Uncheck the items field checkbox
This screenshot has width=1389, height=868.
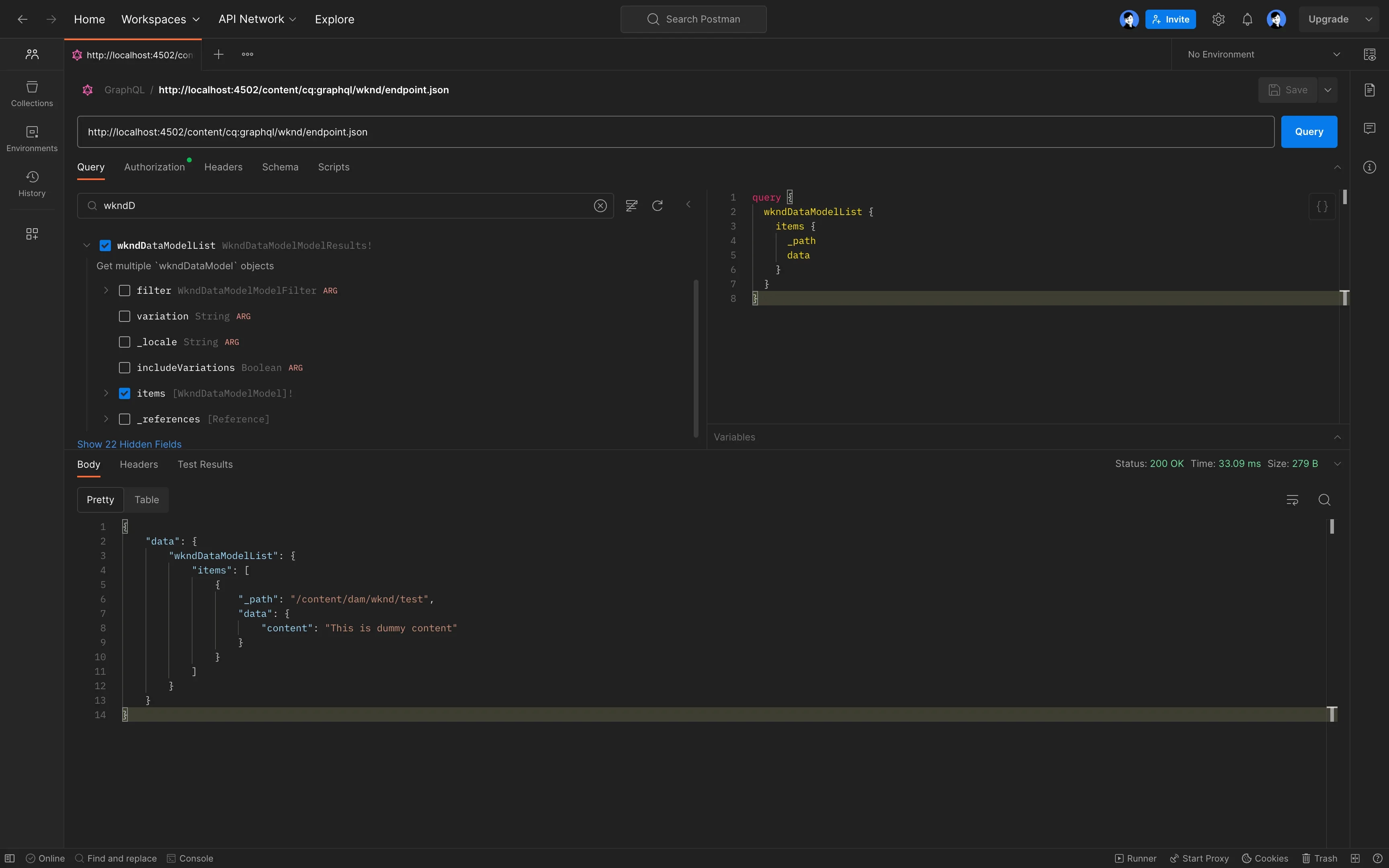click(125, 393)
